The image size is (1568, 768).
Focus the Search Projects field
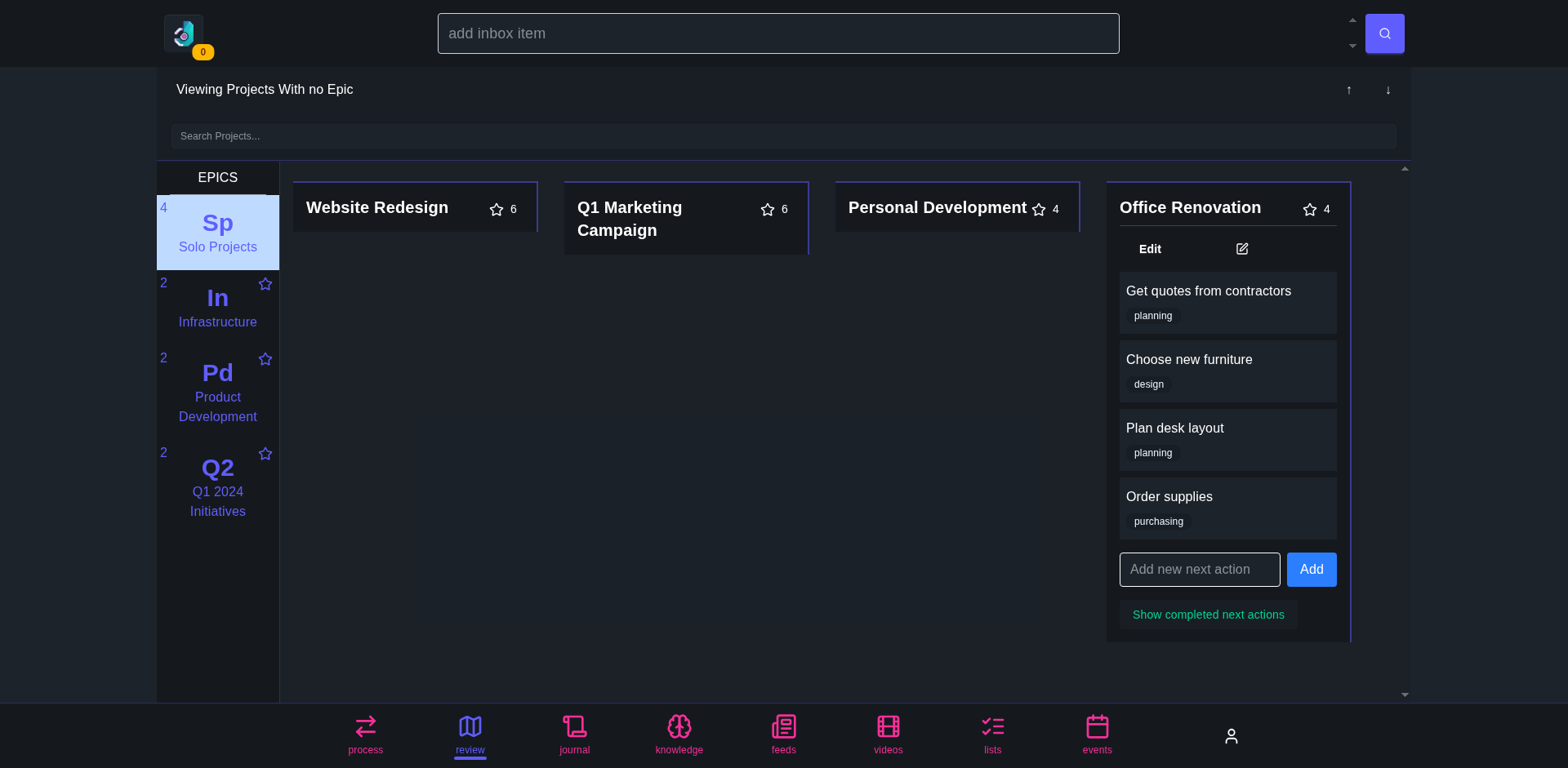[783, 136]
